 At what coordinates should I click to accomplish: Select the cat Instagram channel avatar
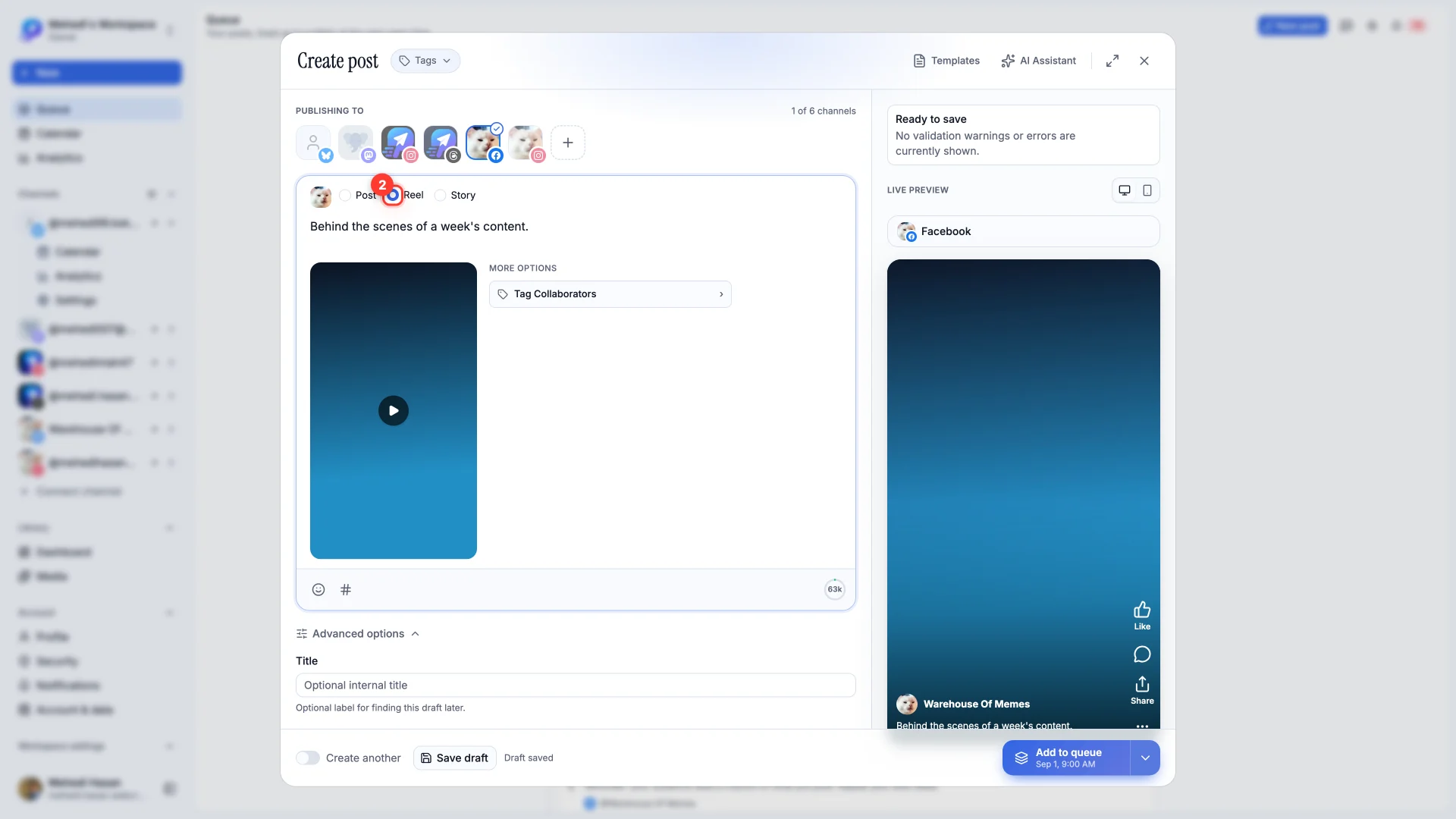526,143
